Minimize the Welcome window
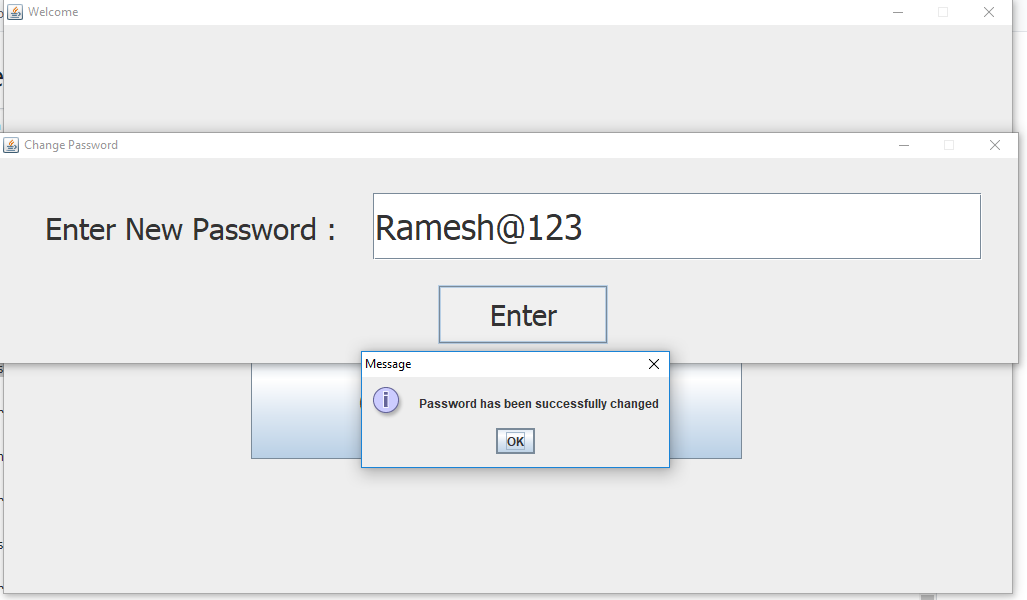Screen dimensions: 1027x600 pyautogui.click(x=897, y=11)
